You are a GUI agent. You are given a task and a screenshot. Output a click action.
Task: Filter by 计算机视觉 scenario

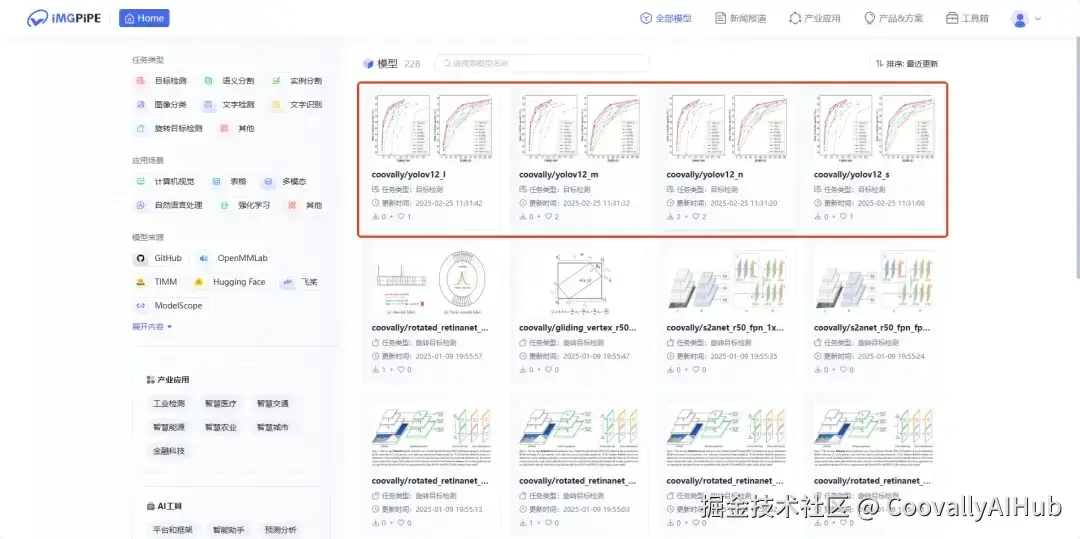click(x=165, y=182)
